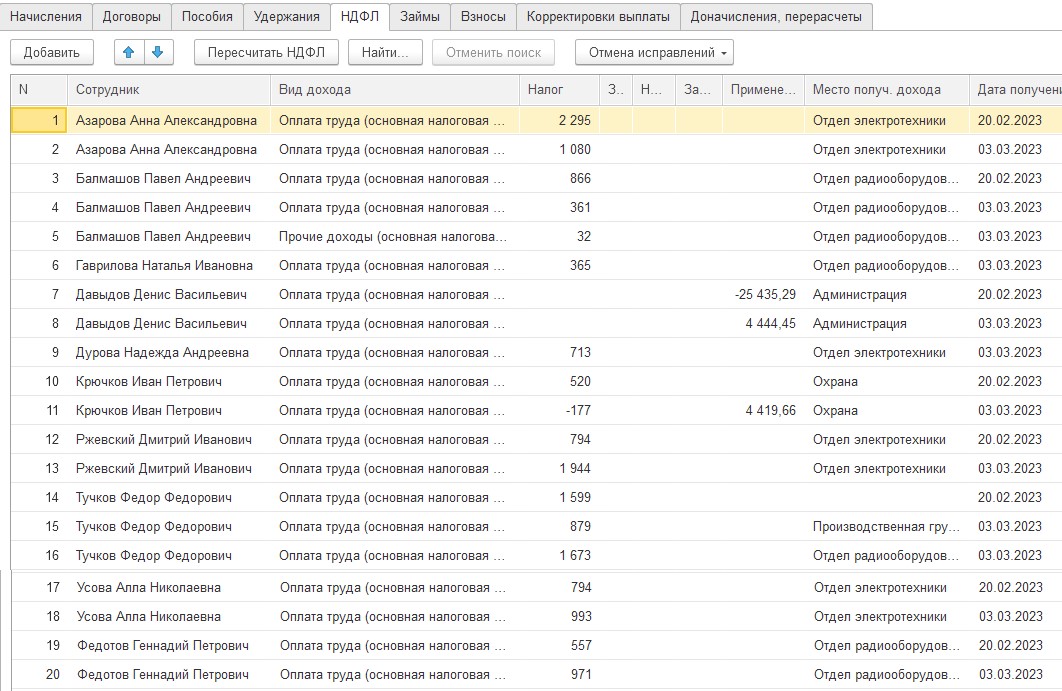The width and height of the screenshot is (1062, 691).
Task: Click the Найти... button
Action: (x=385, y=52)
